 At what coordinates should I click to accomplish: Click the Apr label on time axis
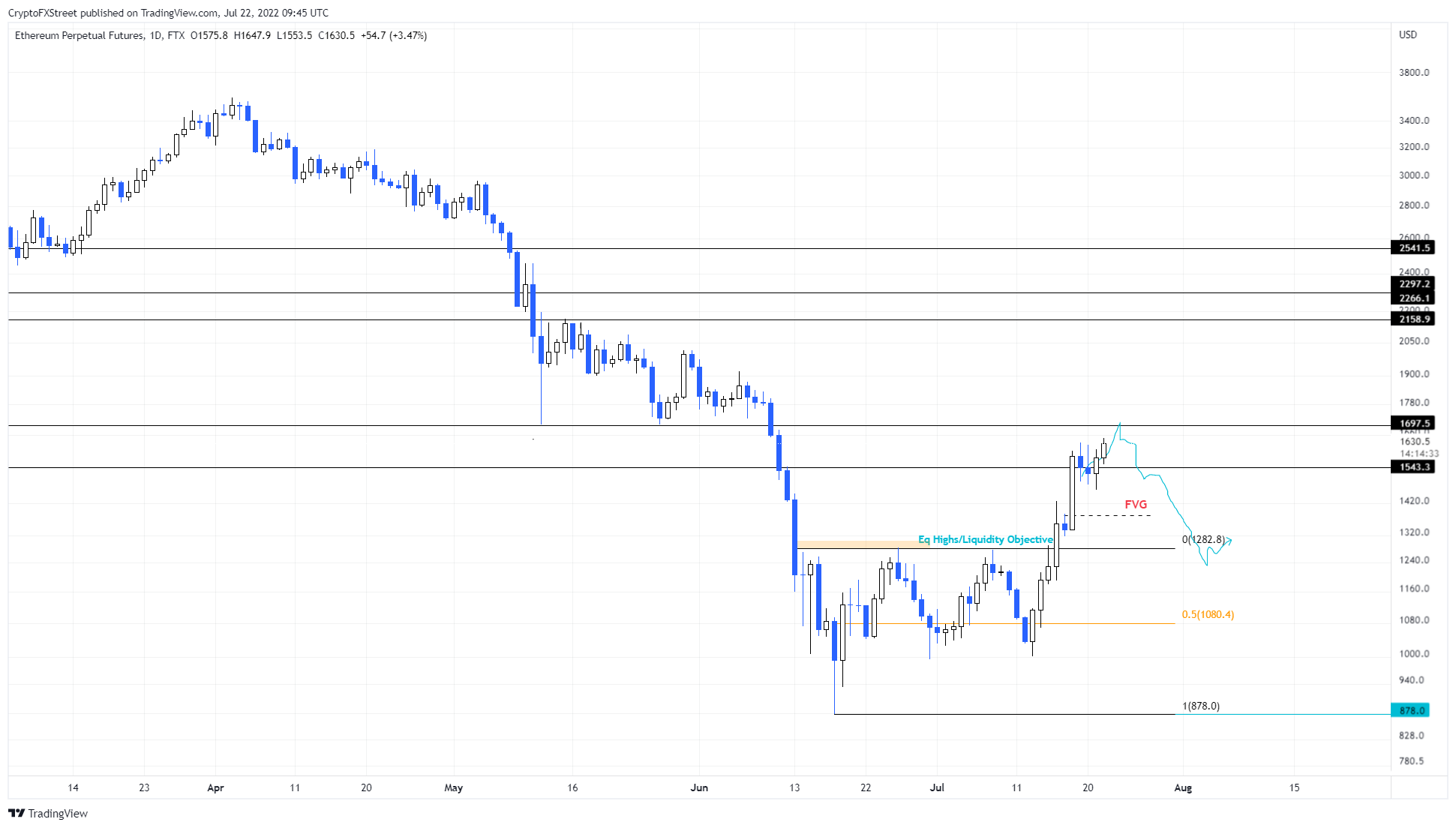click(215, 787)
